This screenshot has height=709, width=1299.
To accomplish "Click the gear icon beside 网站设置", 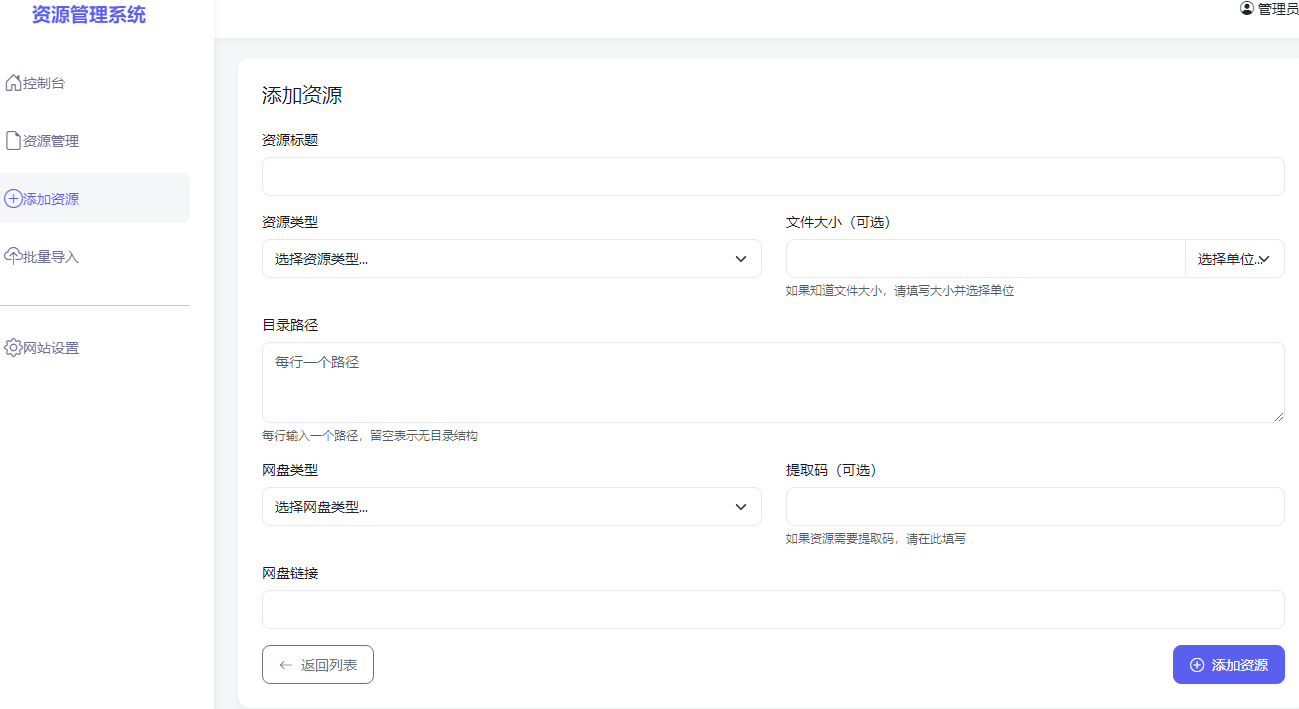I will 13,347.
